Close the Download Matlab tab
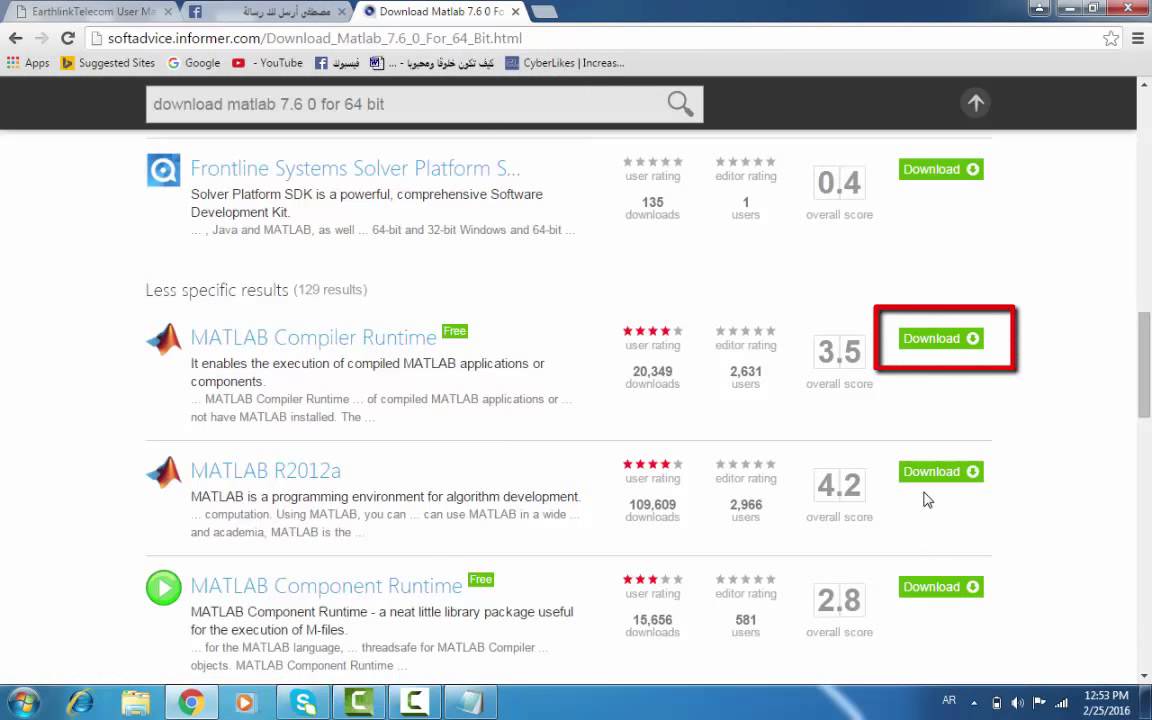Screen dimensions: 1152x720 [516, 12]
